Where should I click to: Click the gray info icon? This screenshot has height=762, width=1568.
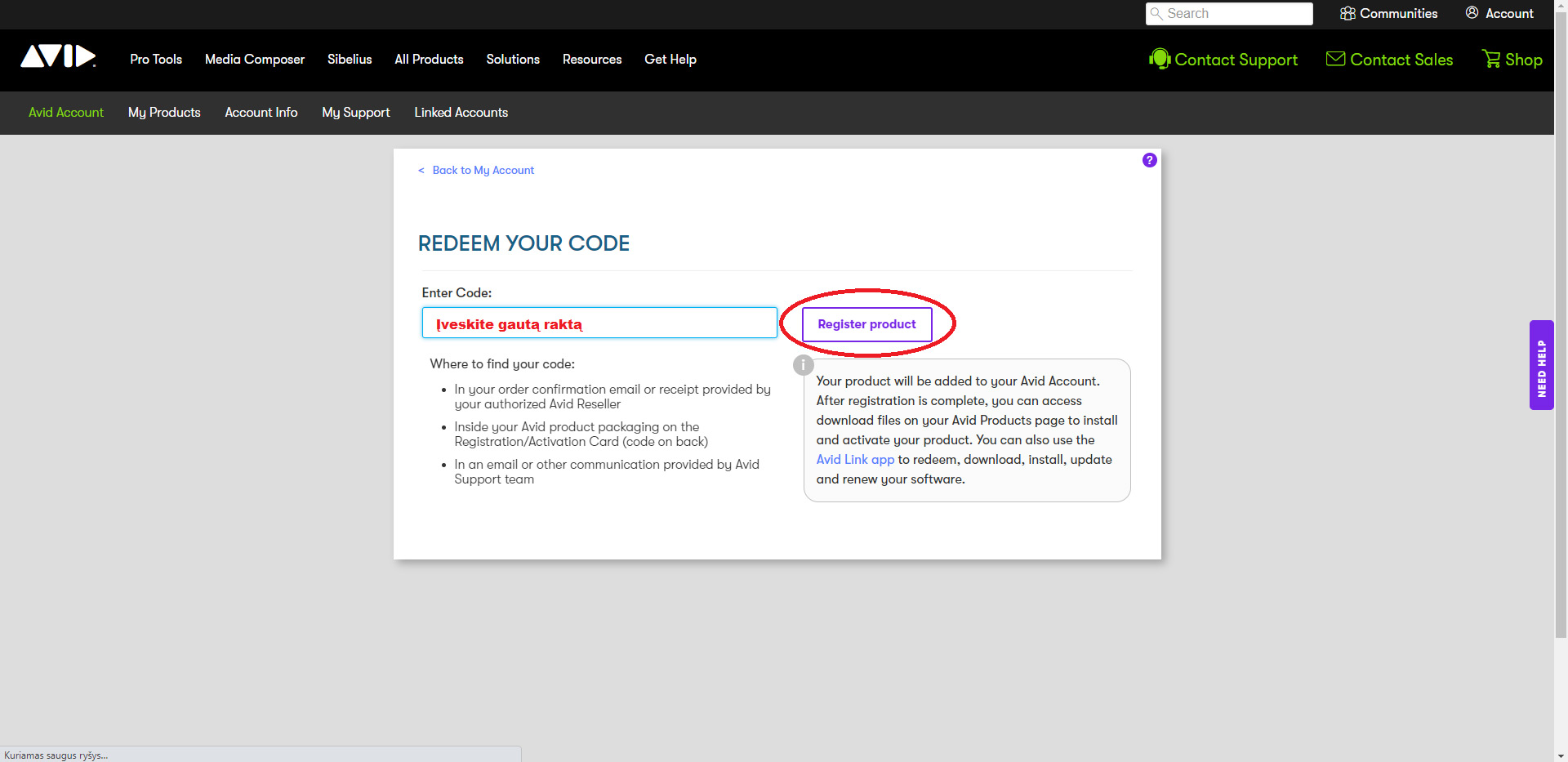click(x=804, y=365)
